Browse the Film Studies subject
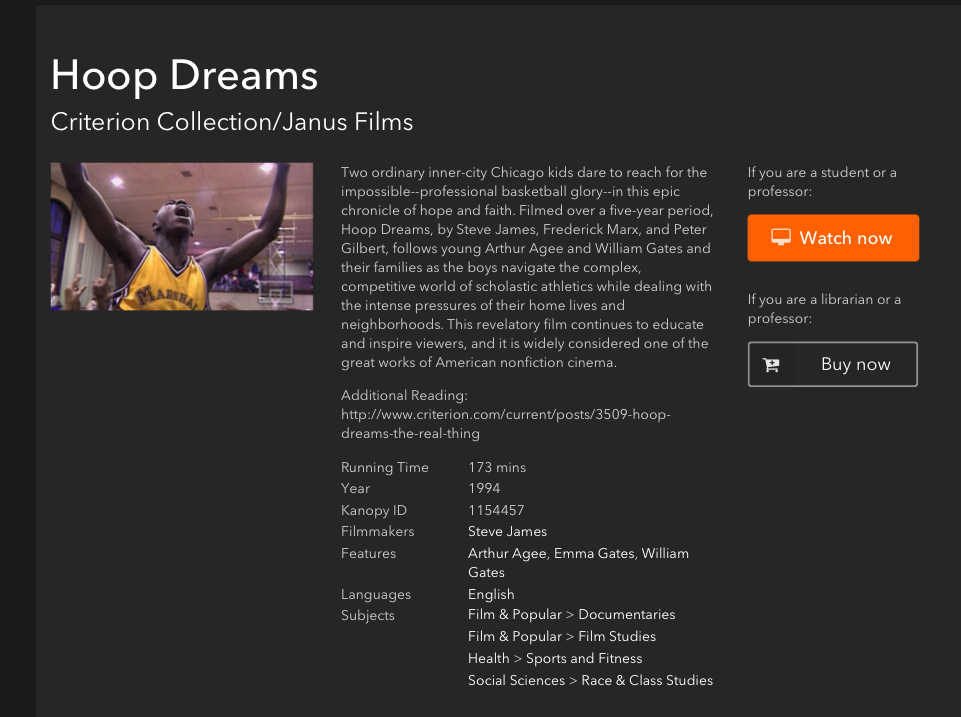Viewport: 961px width, 717px height. click(617, 636)
